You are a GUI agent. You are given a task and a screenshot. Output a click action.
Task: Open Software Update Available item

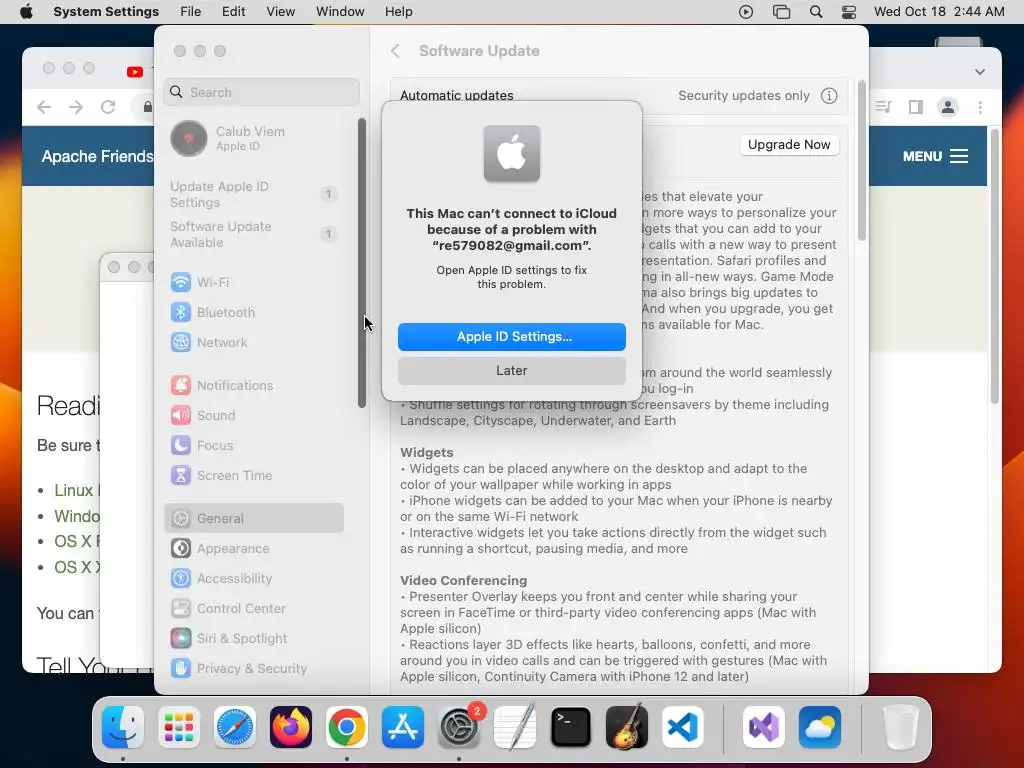click(253, 234)
